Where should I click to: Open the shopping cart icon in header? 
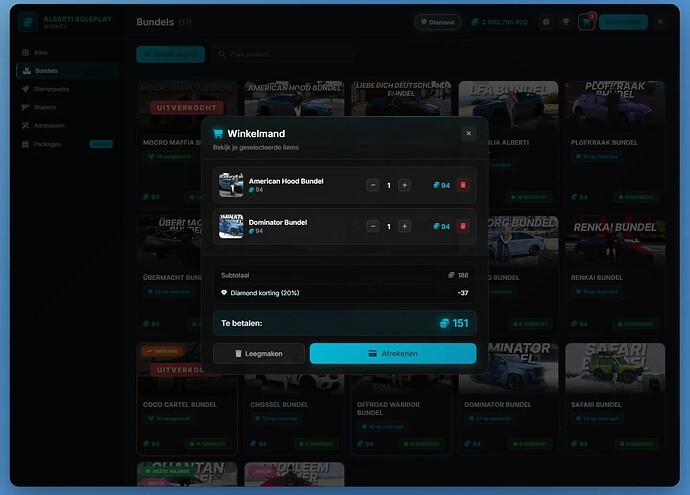click(x=586, y=22)
